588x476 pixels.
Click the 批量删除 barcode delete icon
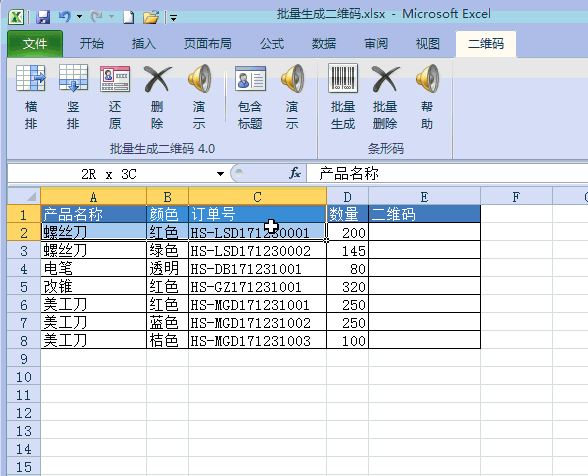click(385, 78)
